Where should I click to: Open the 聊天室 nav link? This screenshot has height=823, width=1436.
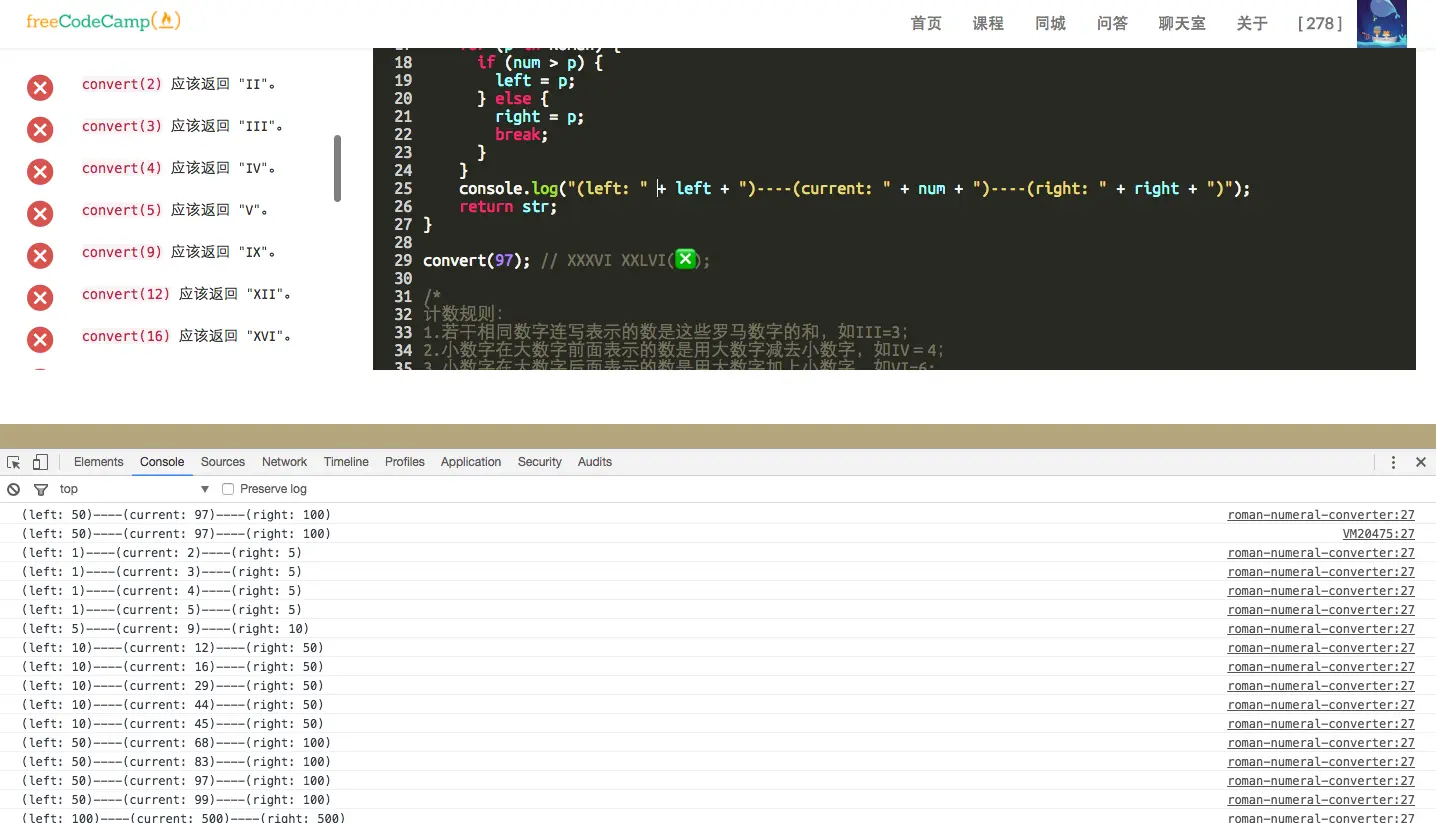point(1182,23)
